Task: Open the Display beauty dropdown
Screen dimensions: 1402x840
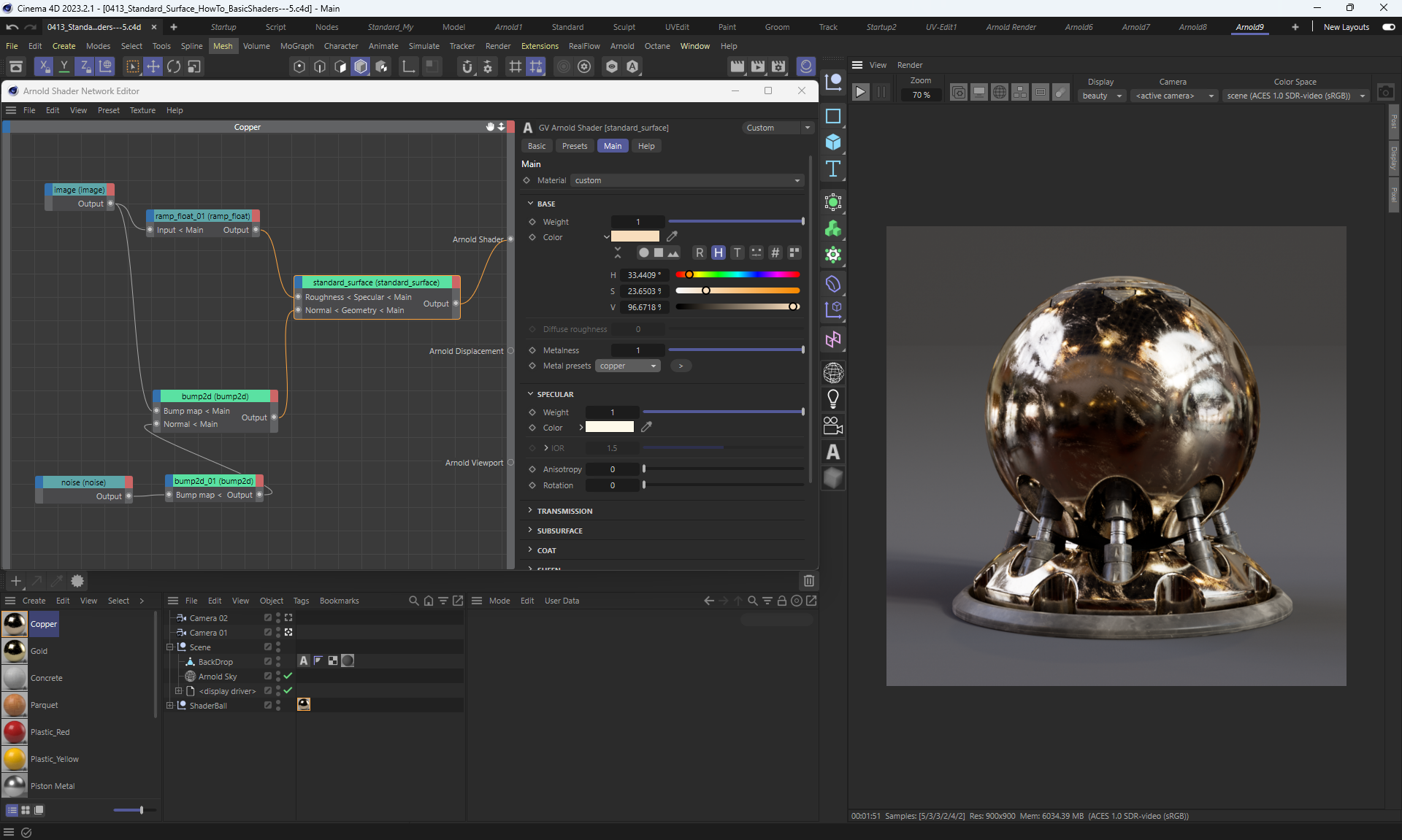Action: click(1101, 96)
